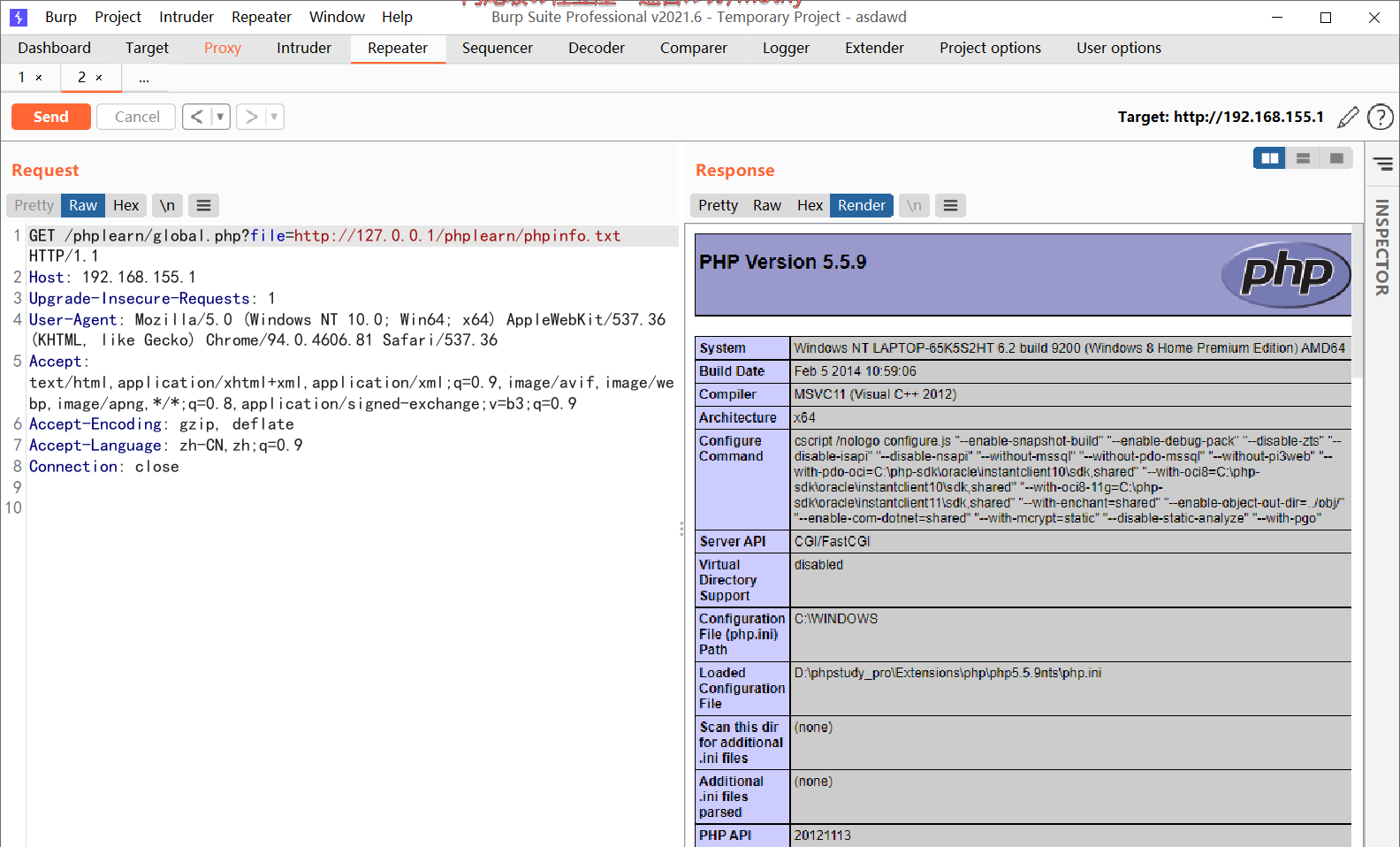Switch to the Decoder tab
Screen dimensions: 1400x847
[x=597, y=48]
